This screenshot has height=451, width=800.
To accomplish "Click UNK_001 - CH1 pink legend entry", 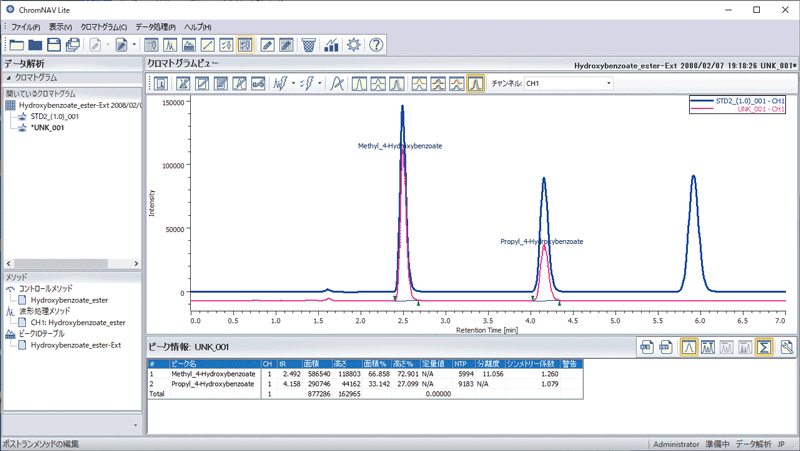I will (x=738, y=109).
